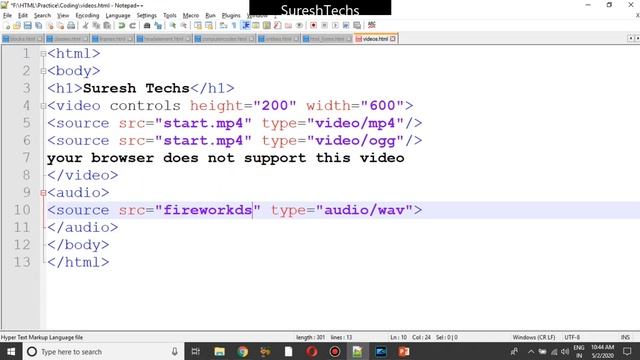The width and height of the screenshot is (640, 360).
Task: Click the UTF-8 encoding status entry
Action: coord(572,338)
